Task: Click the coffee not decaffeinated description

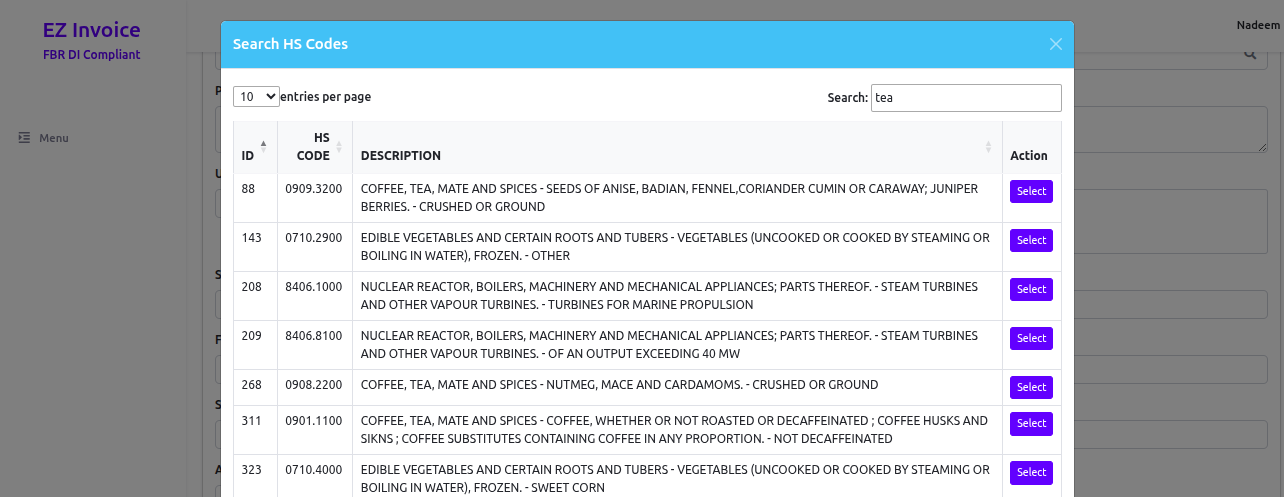Action: click(x=677, y=430)
